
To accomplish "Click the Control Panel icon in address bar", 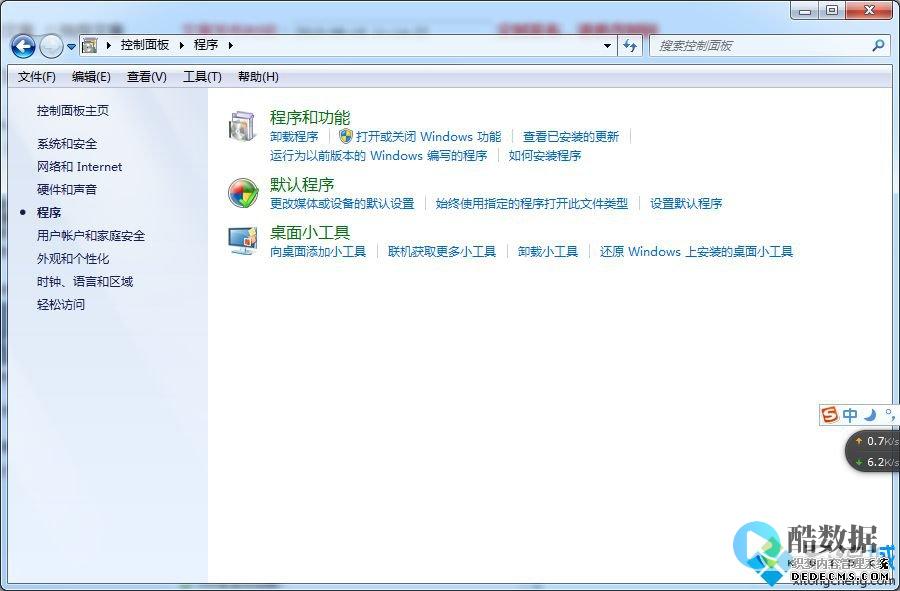I will (x=90, y=45).
